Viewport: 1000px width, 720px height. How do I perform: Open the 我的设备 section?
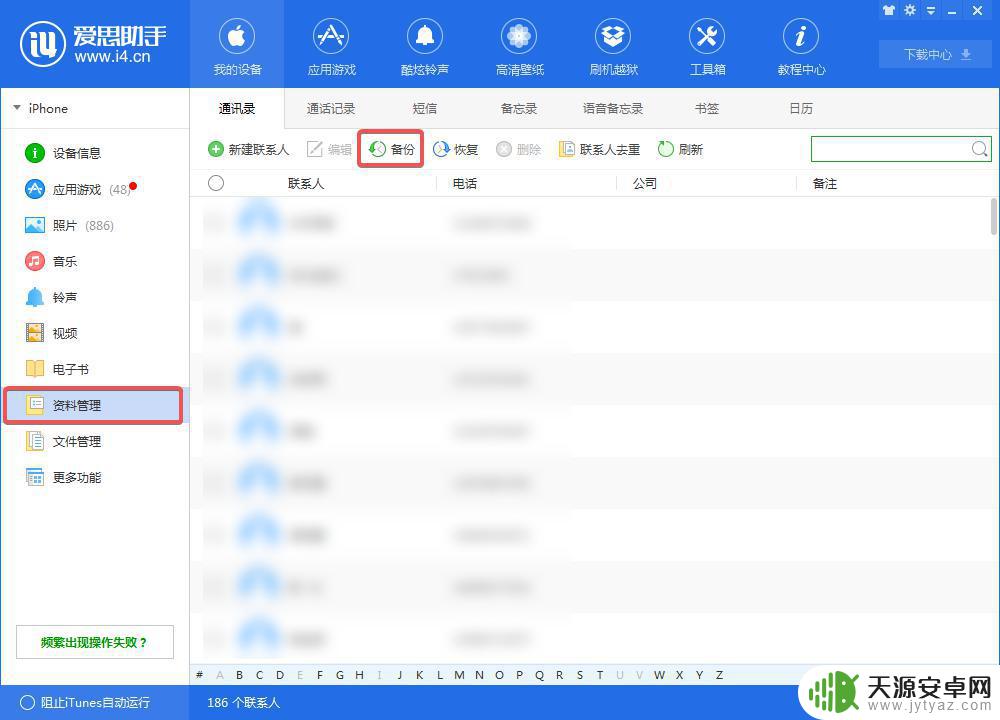(x=237, y=45)
